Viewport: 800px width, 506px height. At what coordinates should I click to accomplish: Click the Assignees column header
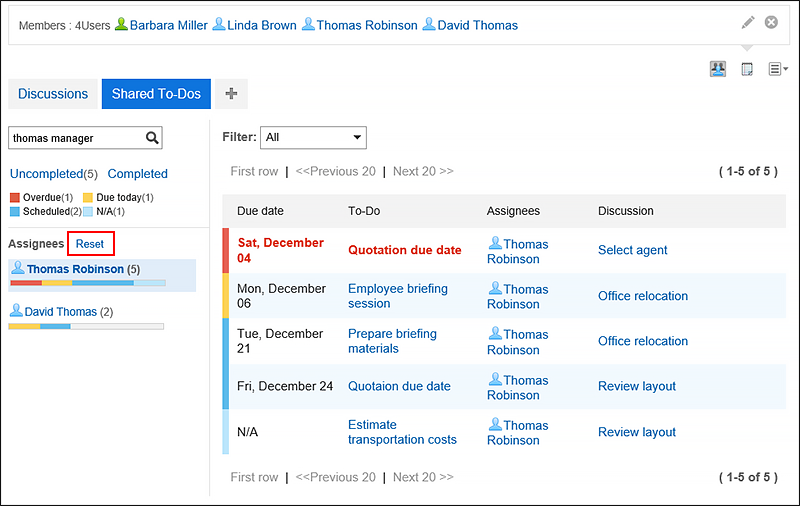[x=513, y=211]
